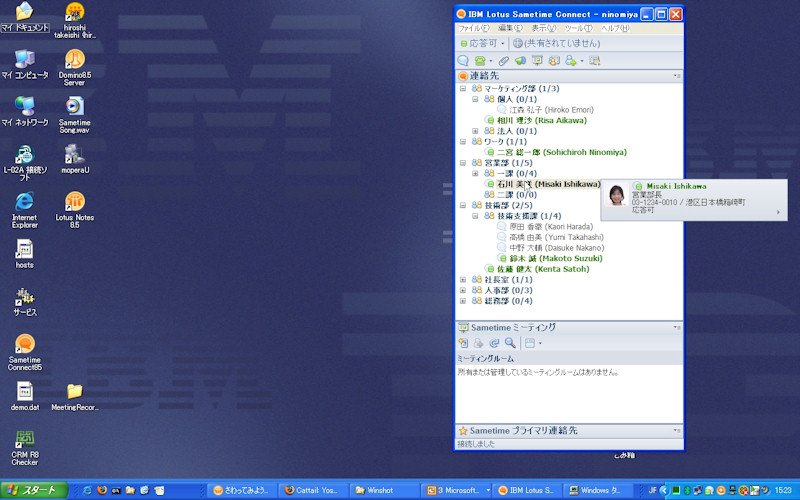
Task: Select contact Kenta Satoh
Action: (543, 269)
